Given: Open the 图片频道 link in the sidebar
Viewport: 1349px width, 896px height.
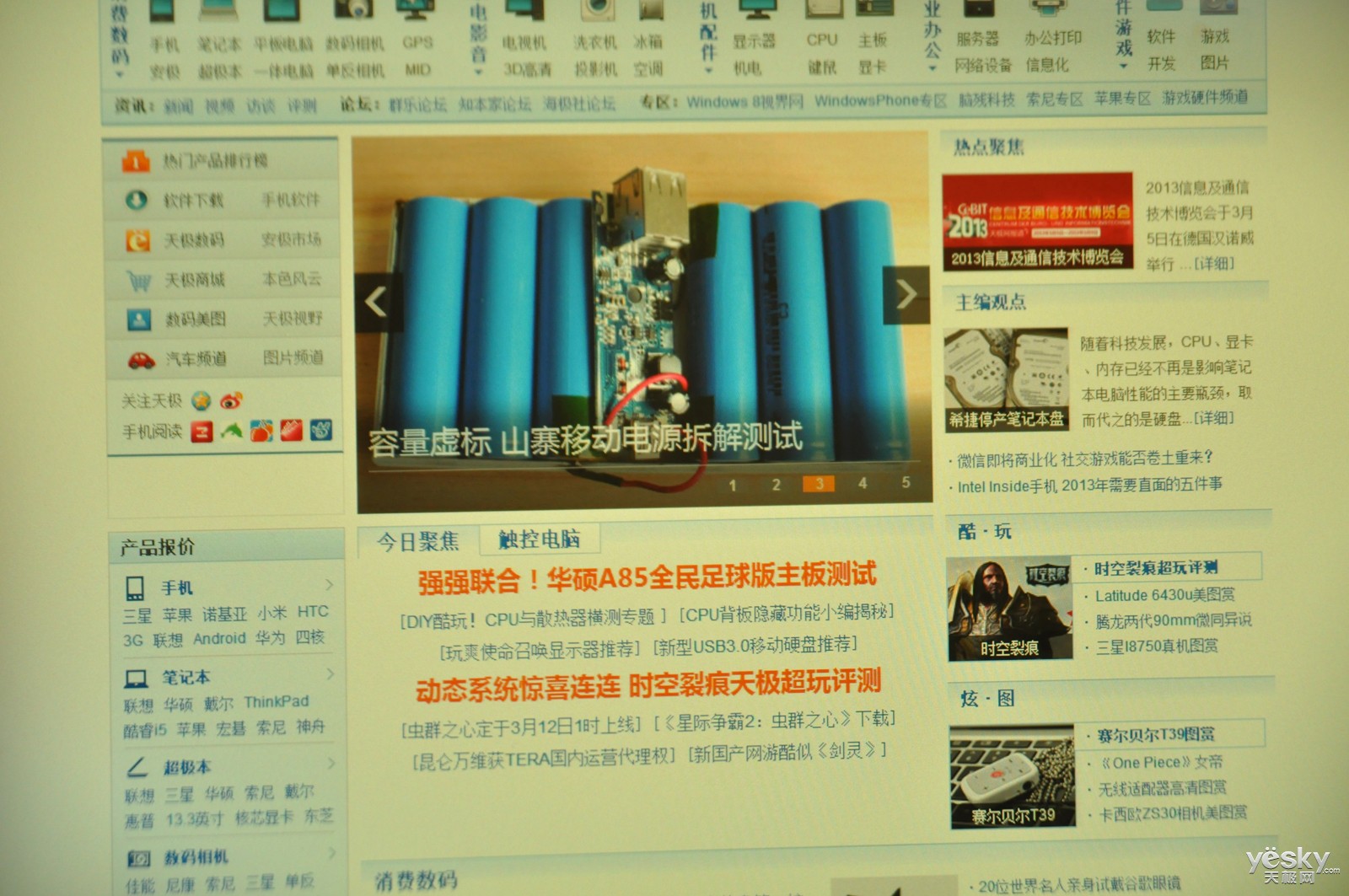Looking at the screenshot, I should (x=293, y=357).
